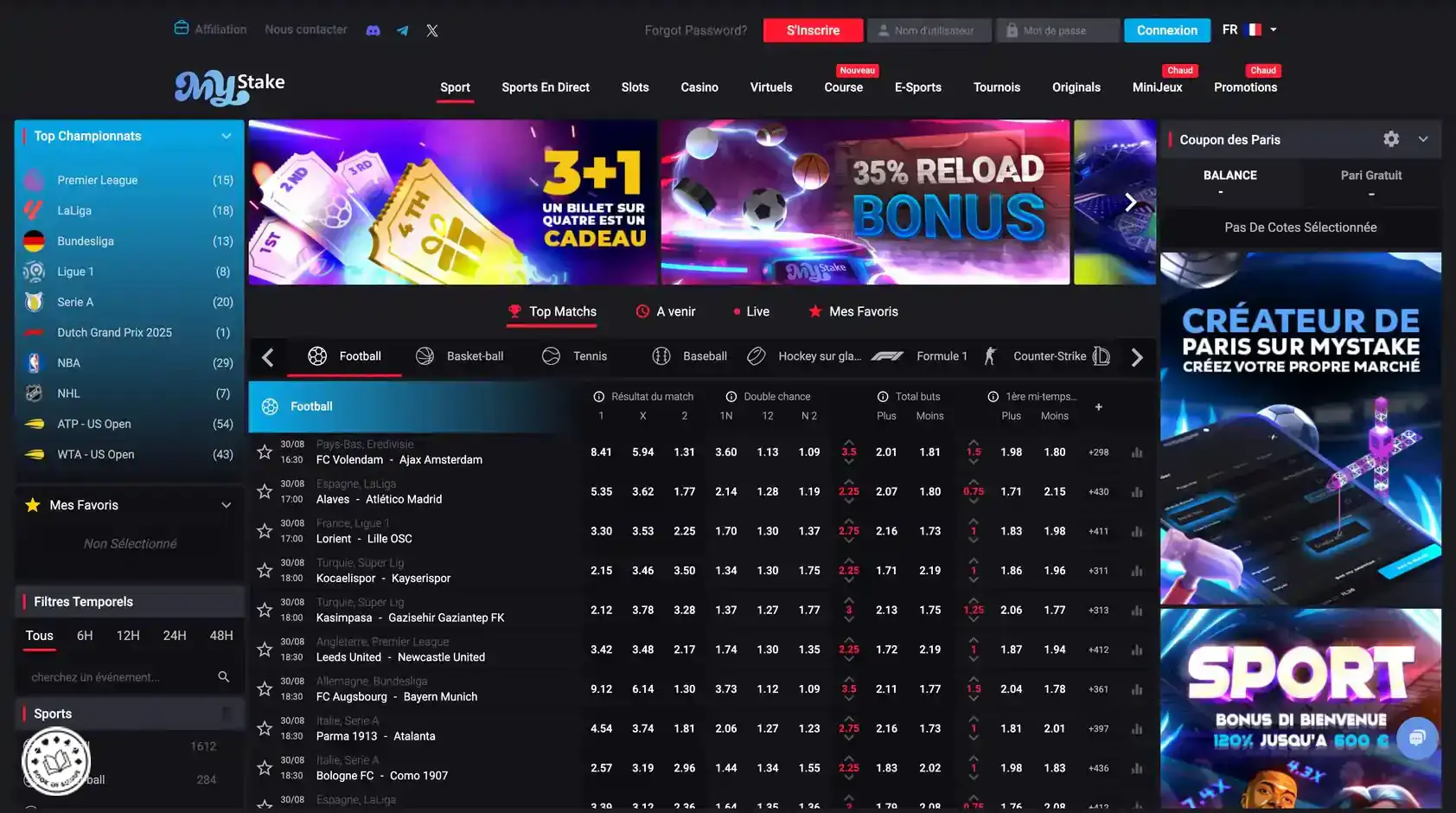The width and height of the screenshot is (1456, 813).
Task: Open stats chart icon for Lorient match
Action: click(1137, 531)
